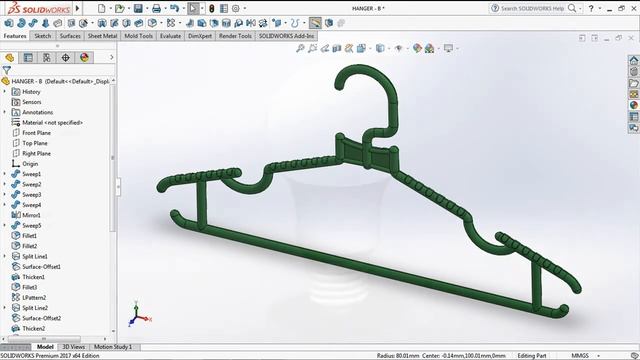Open the dropdown next to Undo icon

pos(183,8)
